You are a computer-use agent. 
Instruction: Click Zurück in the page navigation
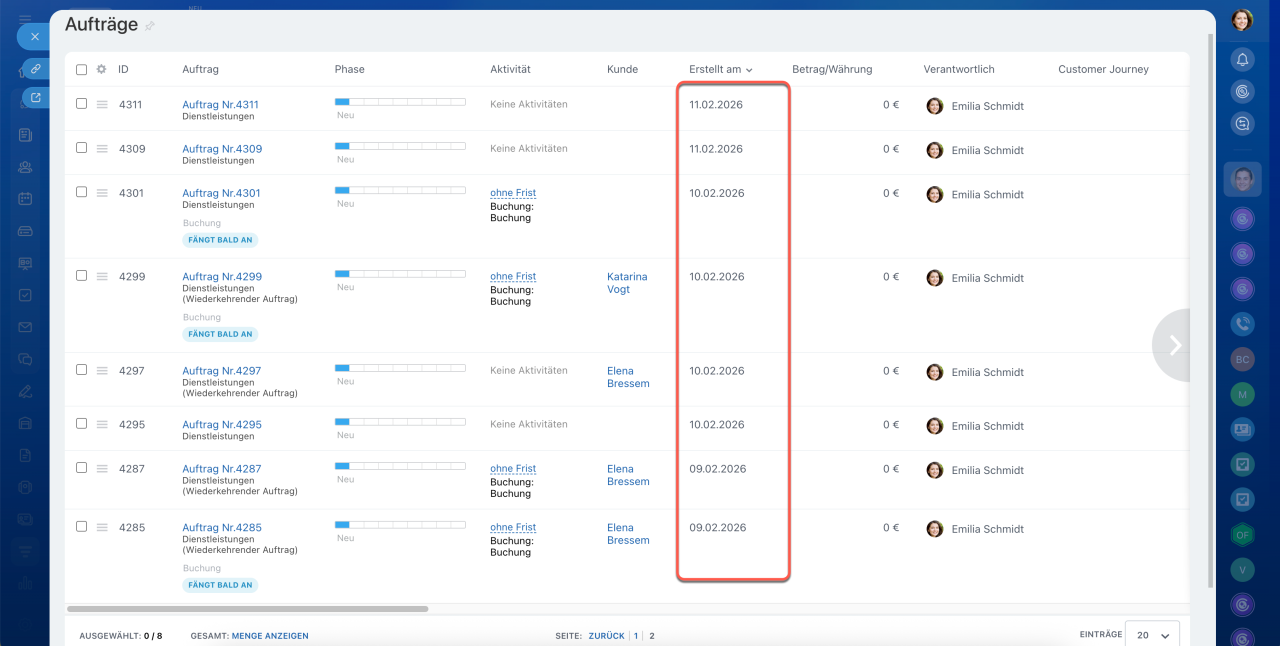pyautogui.click(x=606, y=636)
